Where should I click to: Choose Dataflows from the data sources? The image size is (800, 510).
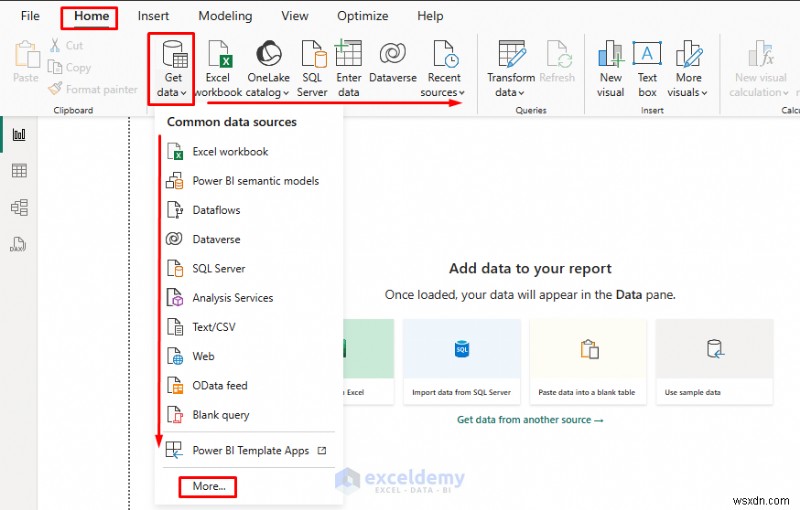[248, 210]
